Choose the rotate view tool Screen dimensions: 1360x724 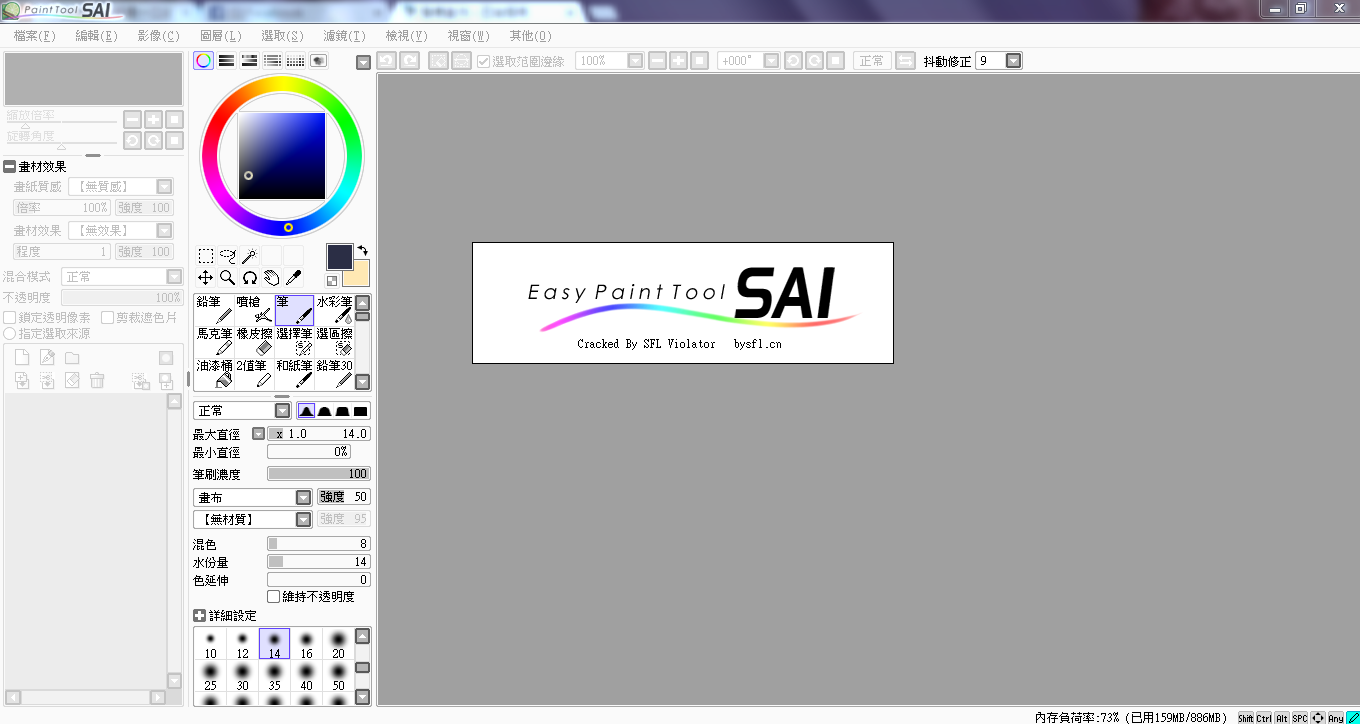249,278
